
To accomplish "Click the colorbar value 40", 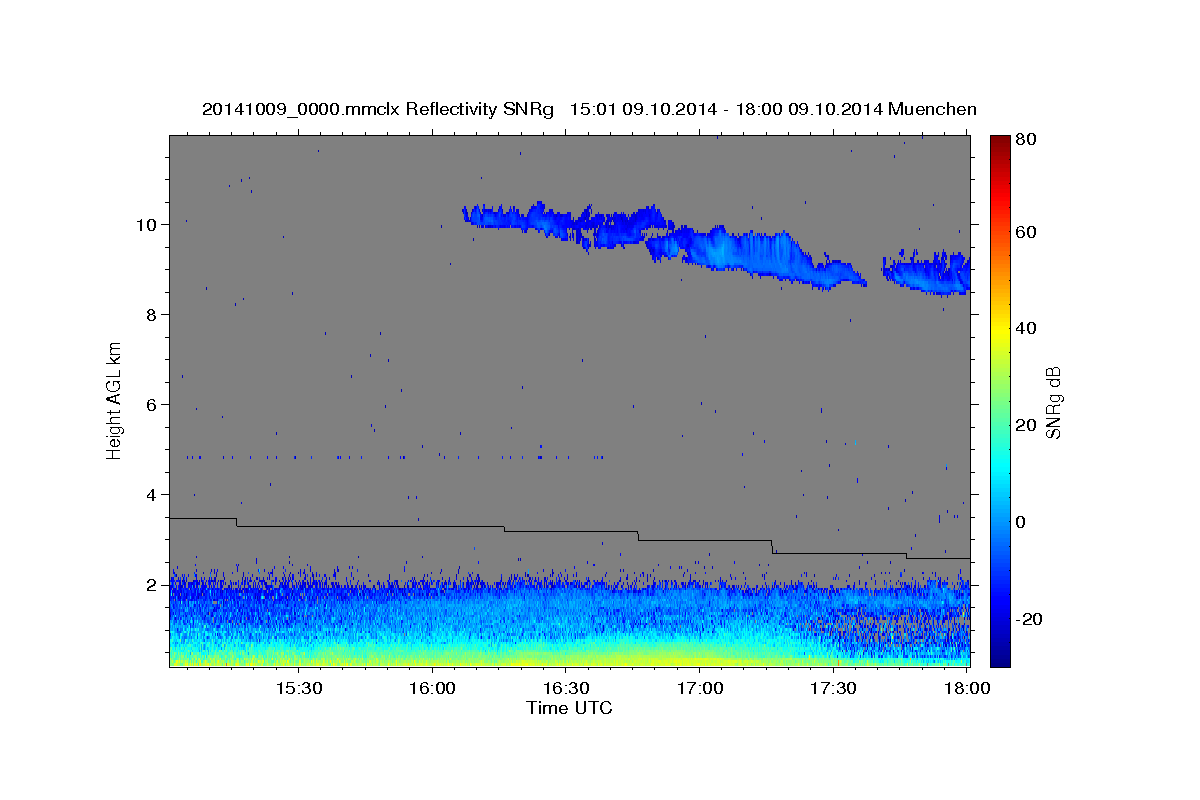I will point(1027,329).
